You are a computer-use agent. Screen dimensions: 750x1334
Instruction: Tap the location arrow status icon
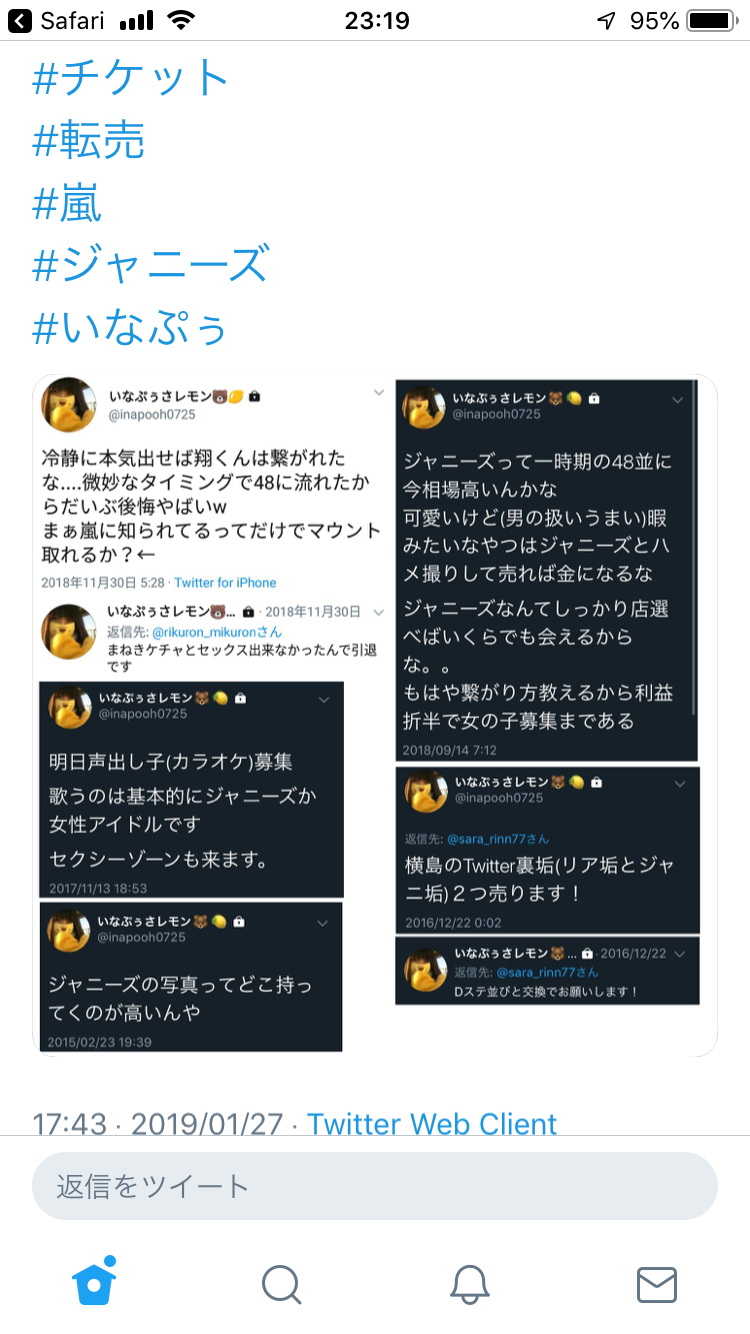pos(607,20)
